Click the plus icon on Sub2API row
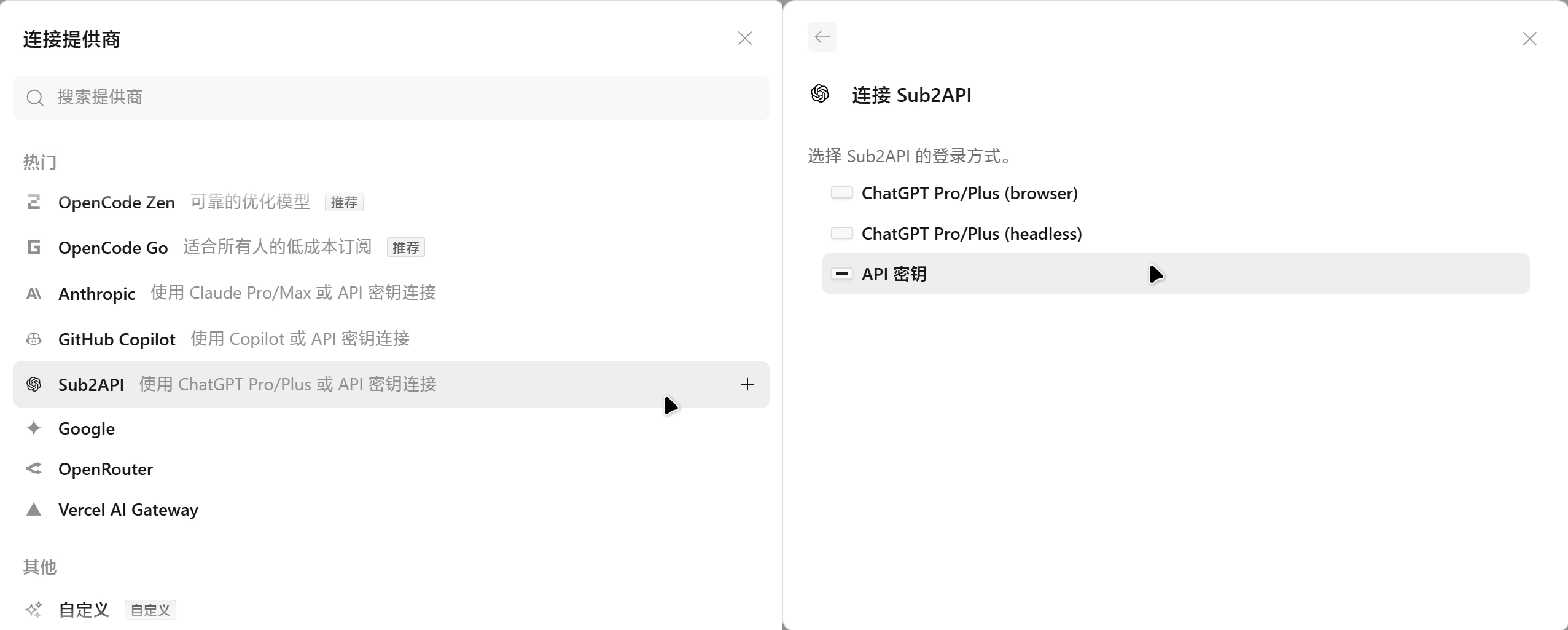The width and height of the screenshot is (1568, 630). coord(747,384)
